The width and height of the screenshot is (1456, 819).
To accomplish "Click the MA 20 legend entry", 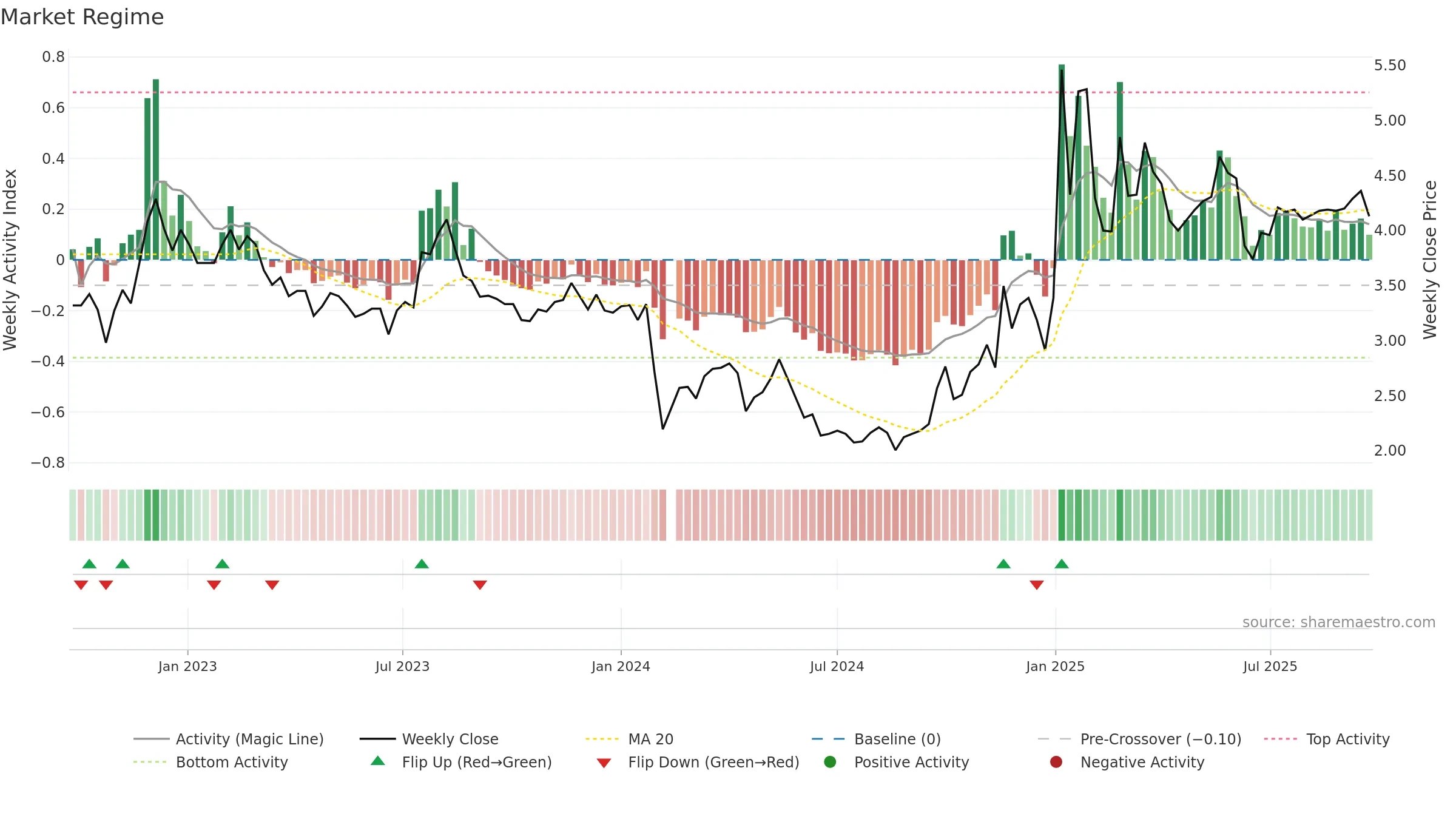I will pos(629,739).
